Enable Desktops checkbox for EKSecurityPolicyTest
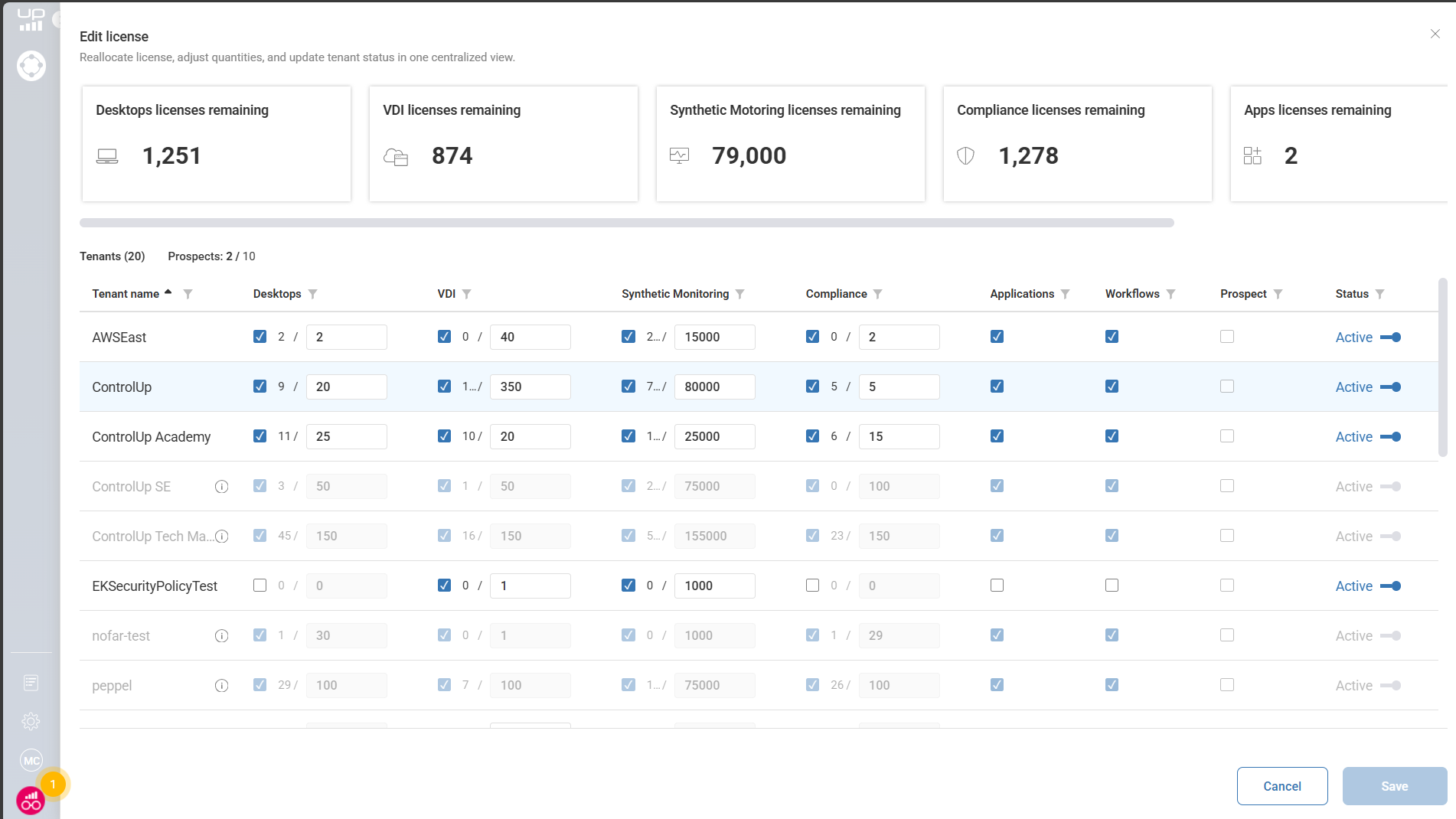 (260, 586)
